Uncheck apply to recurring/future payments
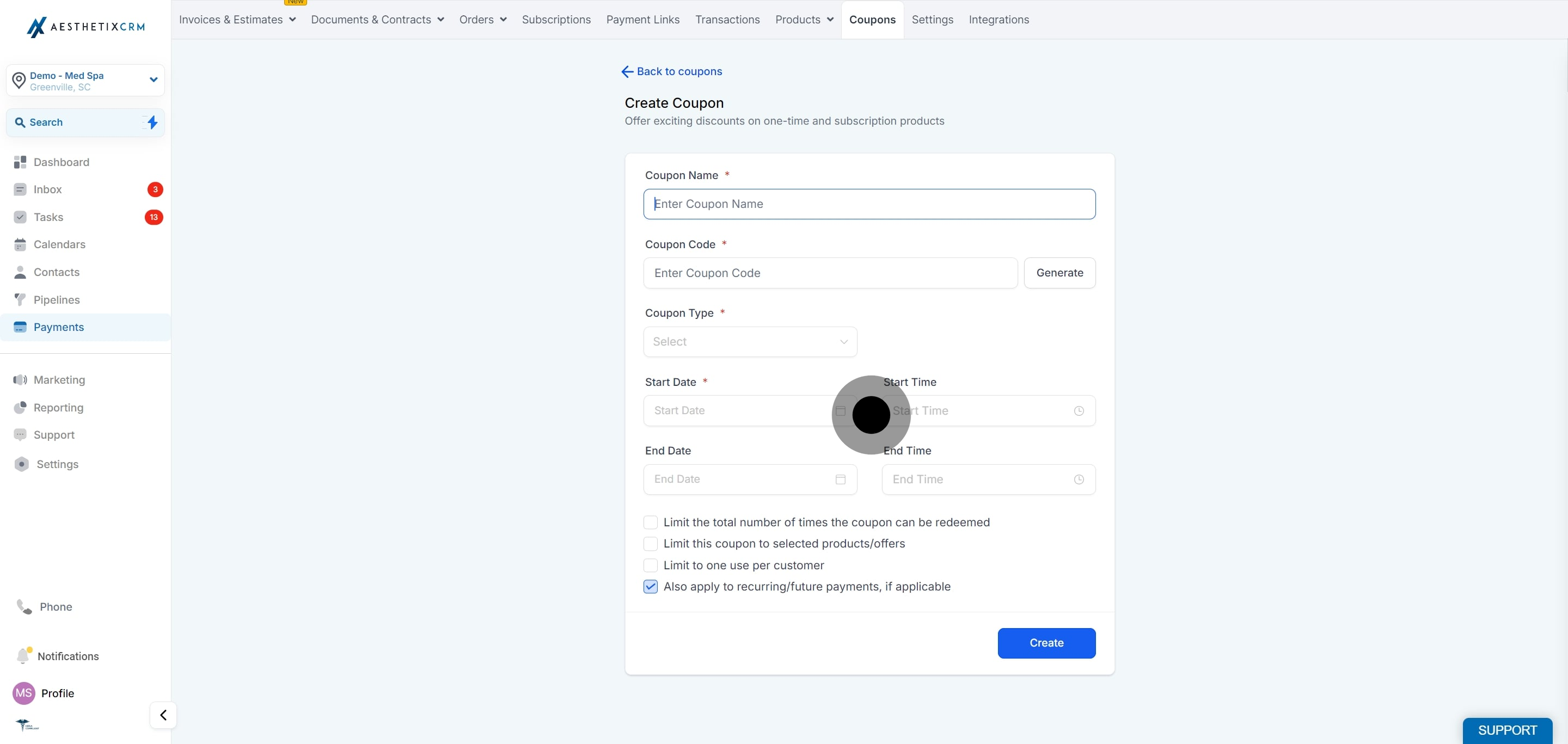 pyautogui.click(x=650, y=587)
